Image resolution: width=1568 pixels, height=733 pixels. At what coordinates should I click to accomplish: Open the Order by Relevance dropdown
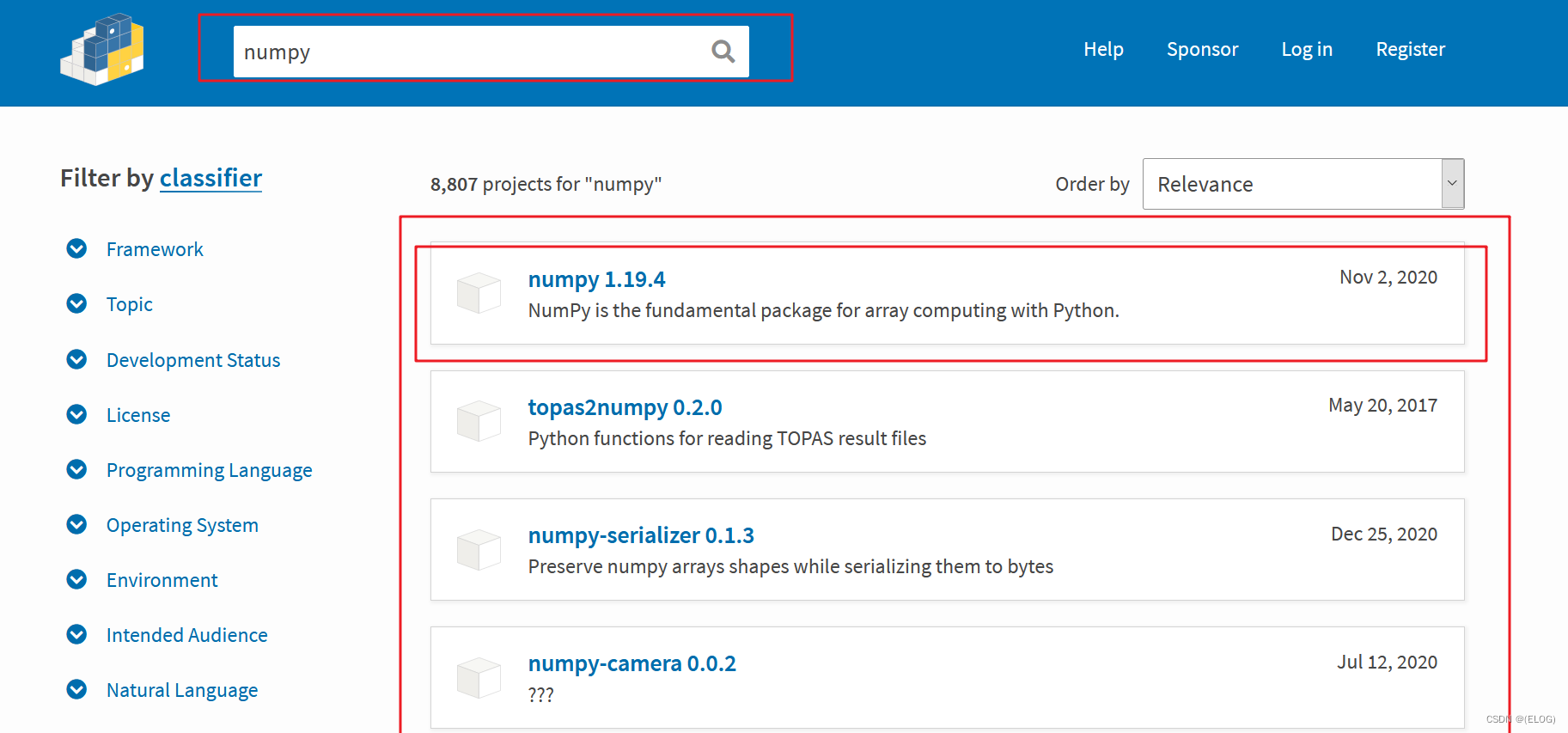(1303, 184)
